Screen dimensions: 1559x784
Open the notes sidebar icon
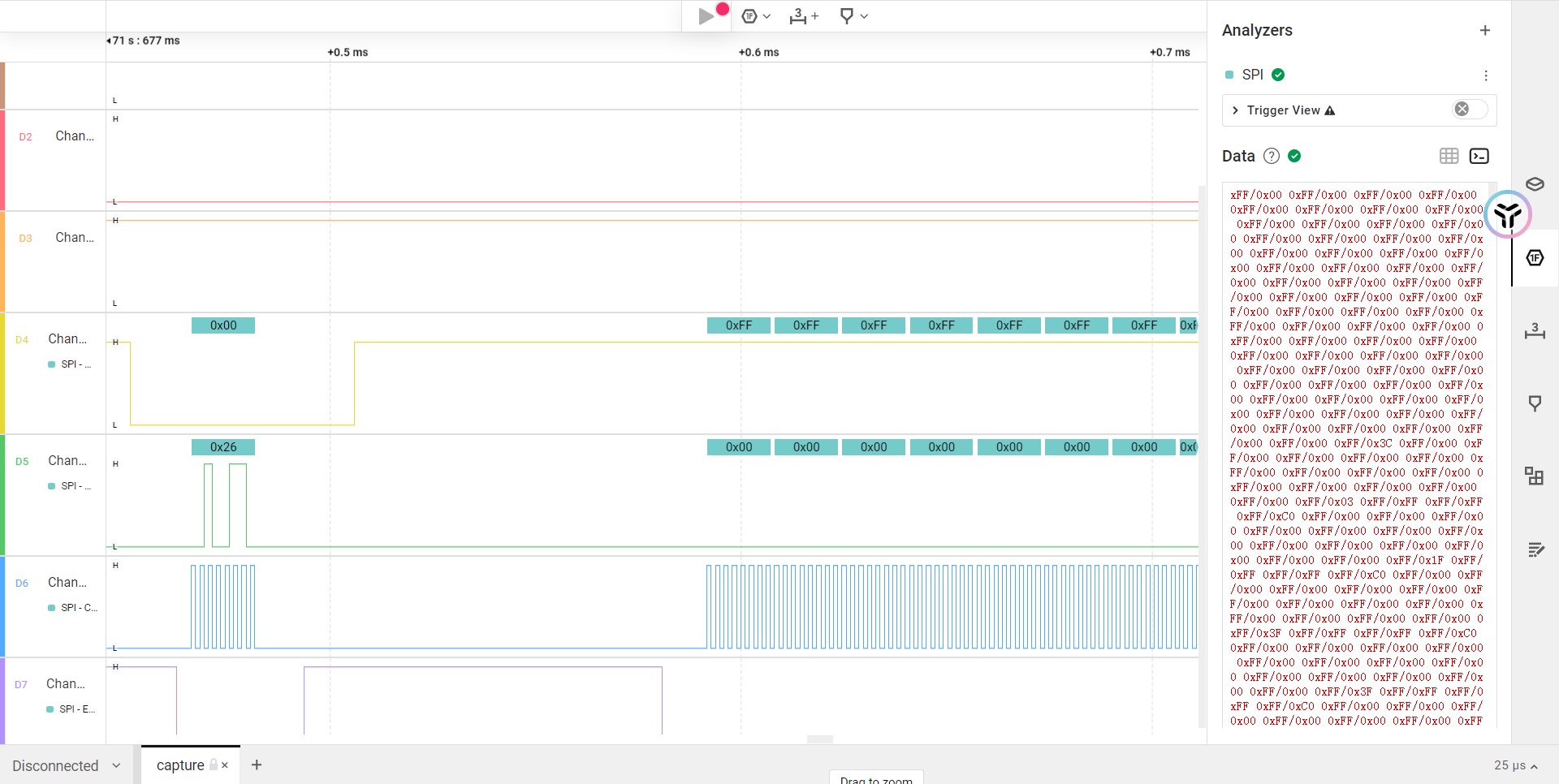click(x=1534, y=550)
